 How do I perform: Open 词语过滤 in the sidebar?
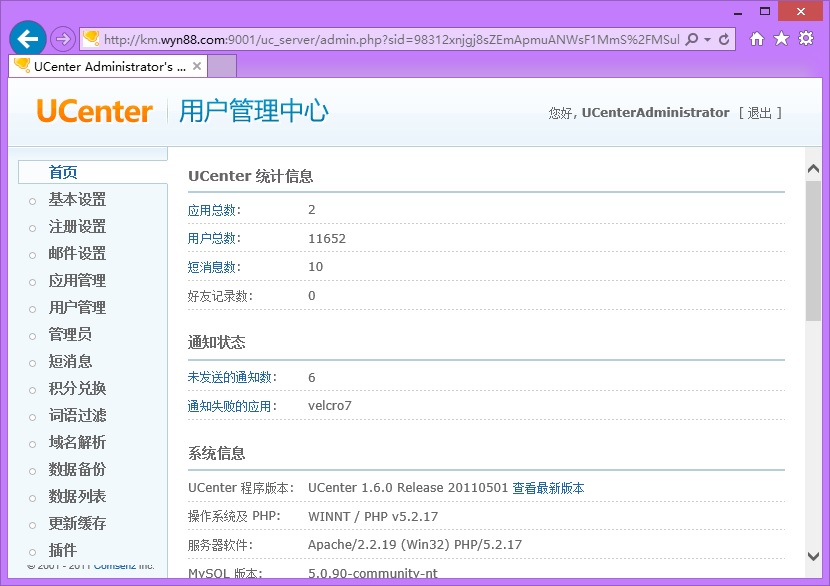77,416
